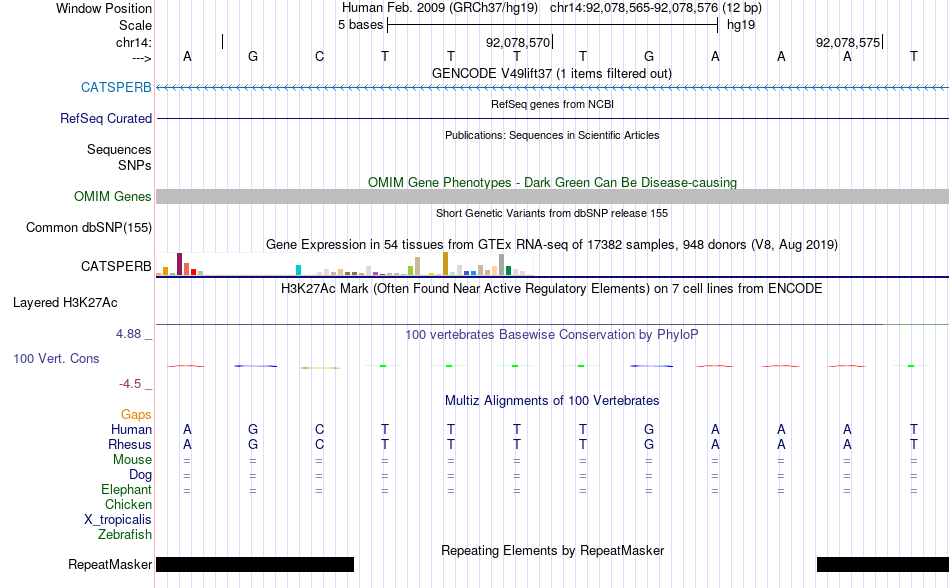Click the OMIM Genes track label
Viewport: 950px width, 588px height.
[112, 196]
